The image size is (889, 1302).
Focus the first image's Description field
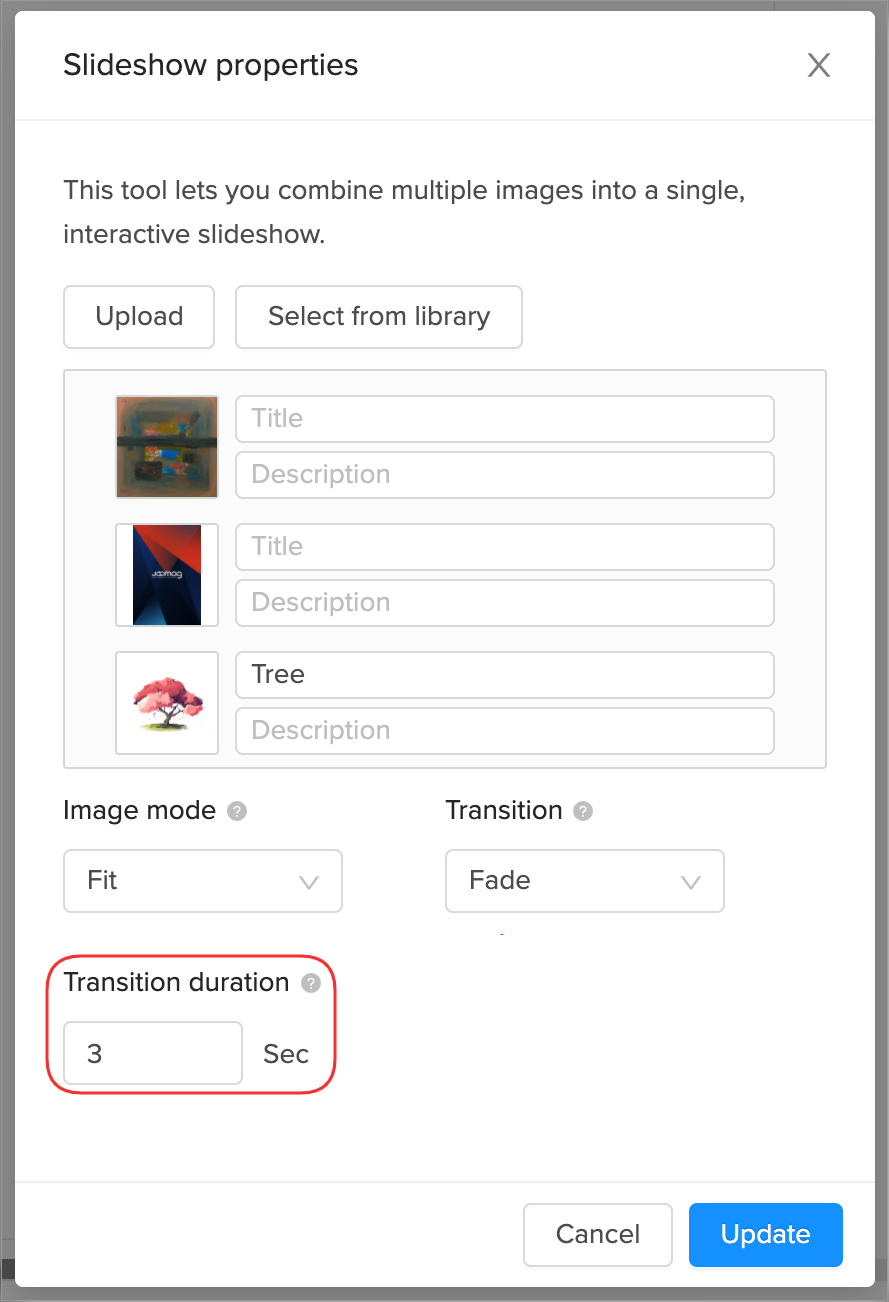point(504,474)
